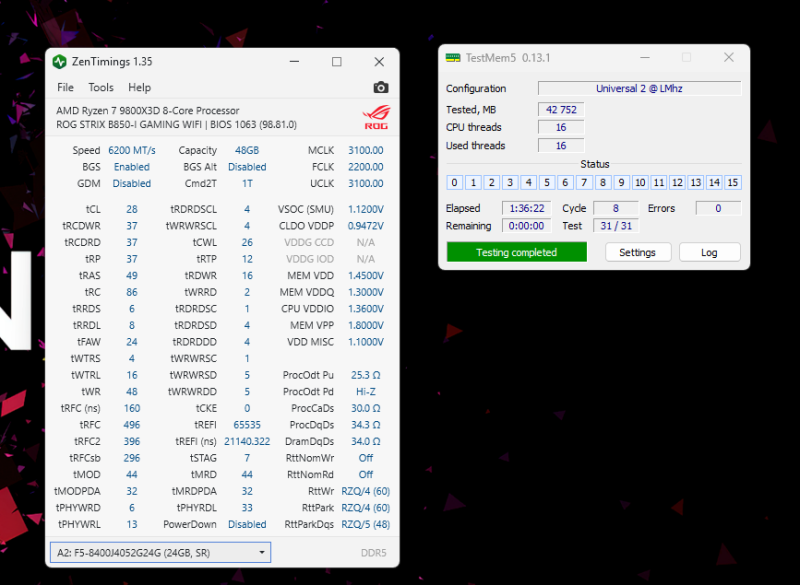Click thread status box 13
This screenshot has width=800, height=585.
coord(695,183)
